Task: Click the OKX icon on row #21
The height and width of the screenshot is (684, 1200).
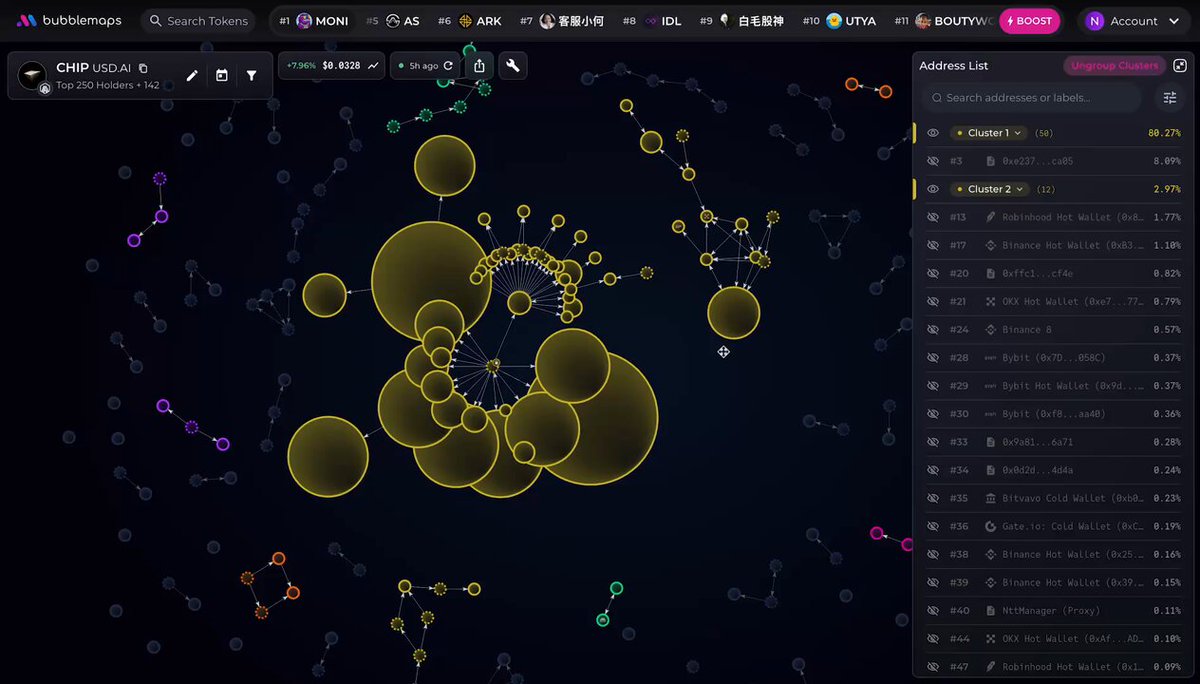Action: (990, 301)
